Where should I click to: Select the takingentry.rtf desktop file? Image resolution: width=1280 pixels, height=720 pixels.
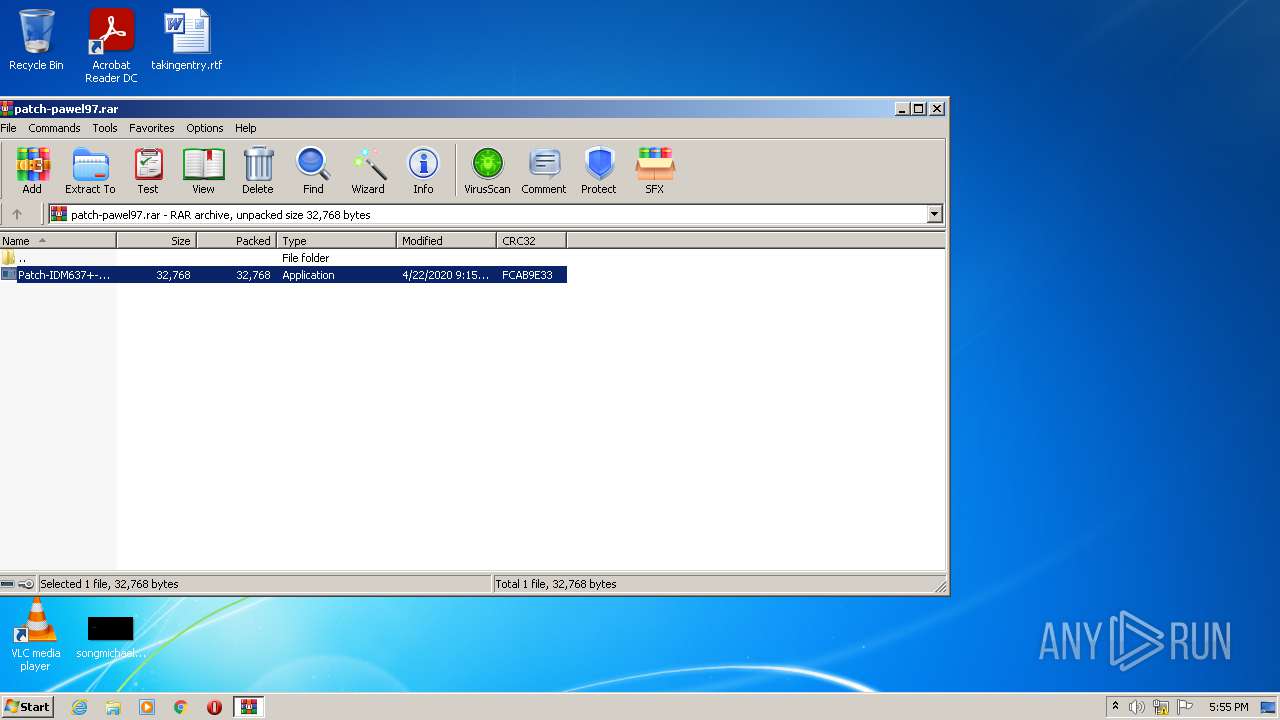point(187,40)
